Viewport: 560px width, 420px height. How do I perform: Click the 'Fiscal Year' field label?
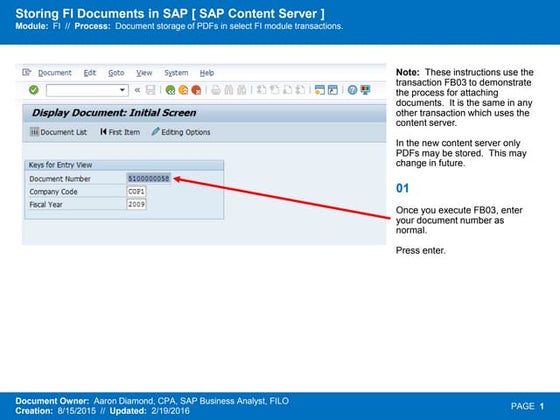(46, 205)
